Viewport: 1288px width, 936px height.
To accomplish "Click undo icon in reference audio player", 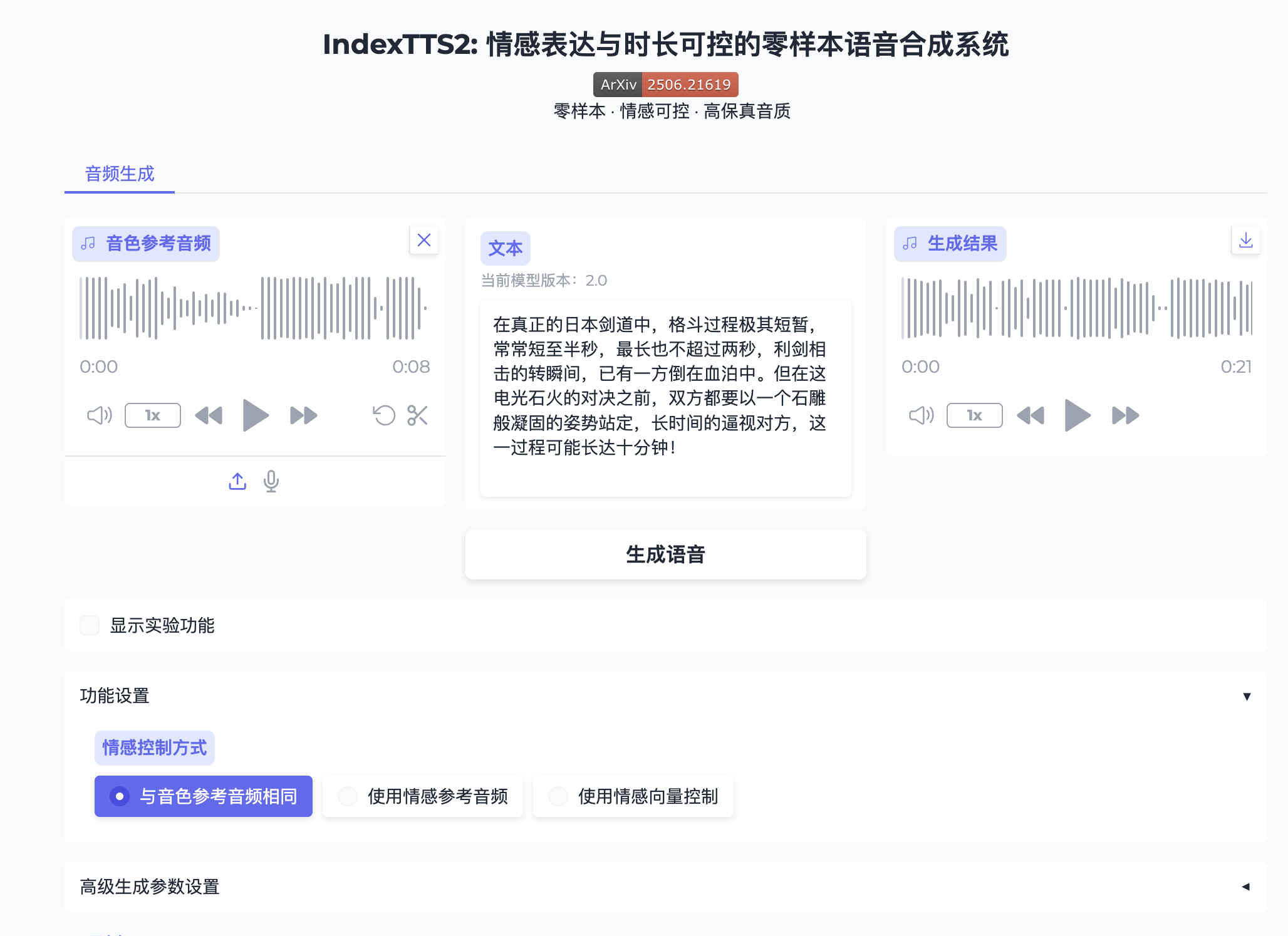I will (384, 415).
